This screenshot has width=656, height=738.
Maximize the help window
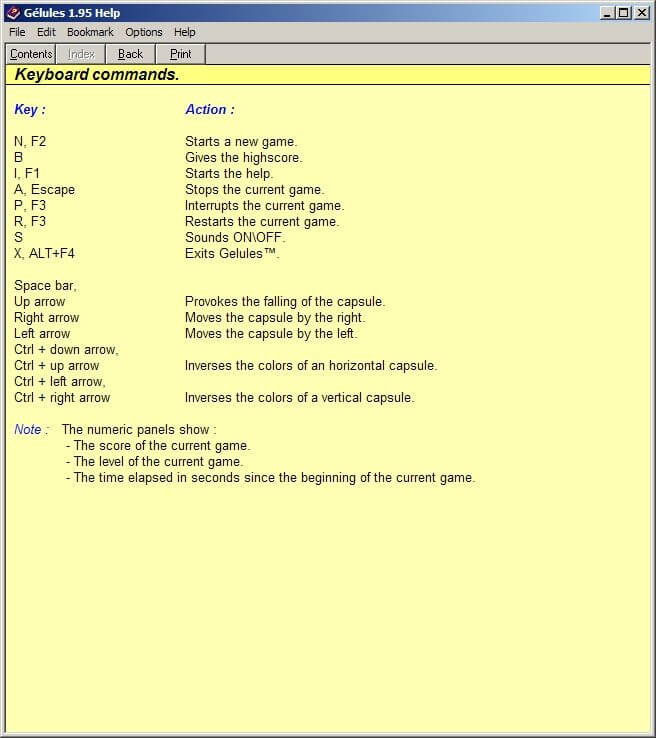pyautogui.click(x=623, y=13)
